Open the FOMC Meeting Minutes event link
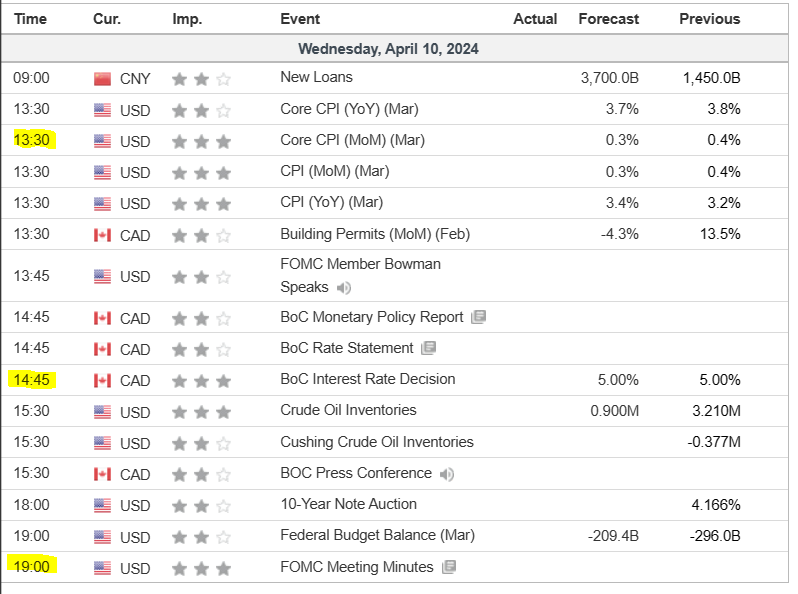The width and height of the screenshot is (798, 594). [356, 567]
